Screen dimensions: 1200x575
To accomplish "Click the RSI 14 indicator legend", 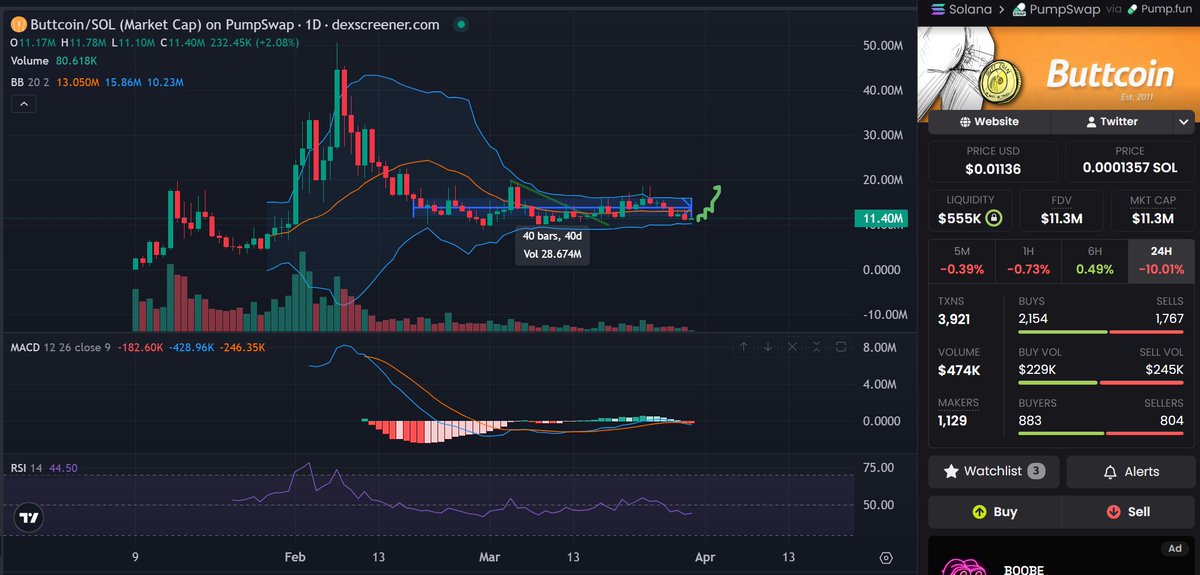I will 44,468.
